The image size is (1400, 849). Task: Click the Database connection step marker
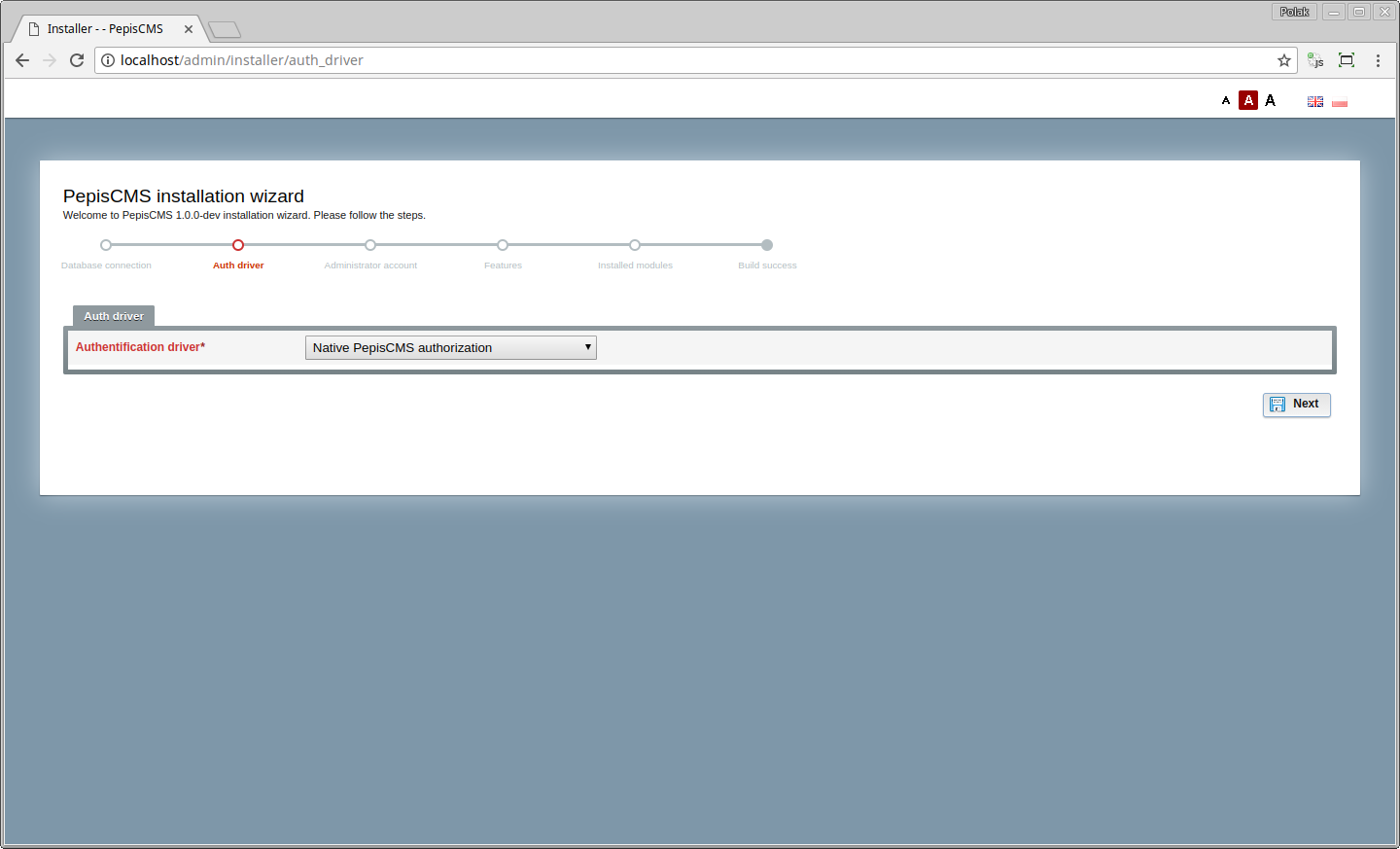106,245
